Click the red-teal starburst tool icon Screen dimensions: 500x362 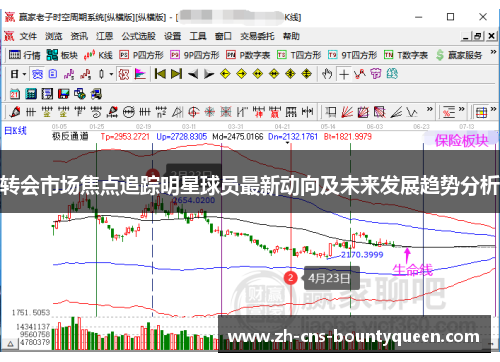click(210, 112)
